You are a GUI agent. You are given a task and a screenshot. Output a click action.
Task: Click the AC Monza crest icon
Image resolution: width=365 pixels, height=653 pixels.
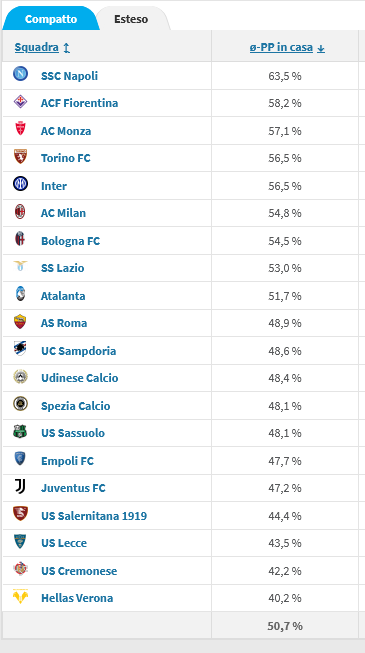coord(20,129)
